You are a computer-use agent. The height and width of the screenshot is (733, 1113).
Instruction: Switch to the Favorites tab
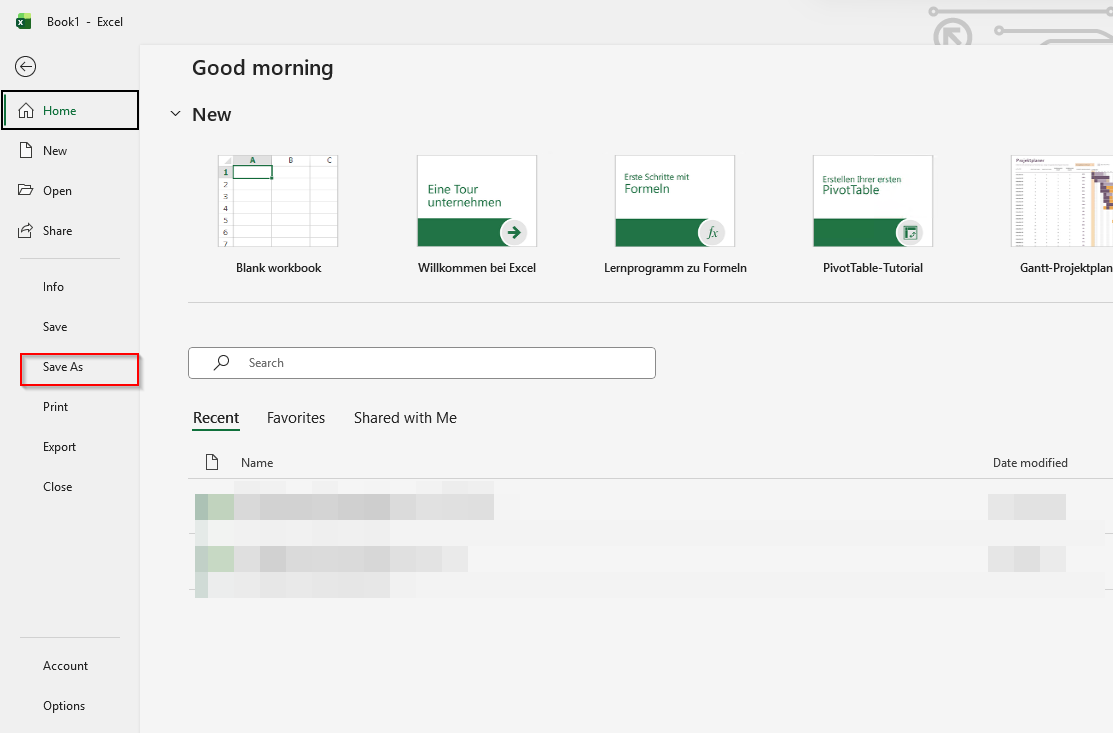tap(296, 418)
